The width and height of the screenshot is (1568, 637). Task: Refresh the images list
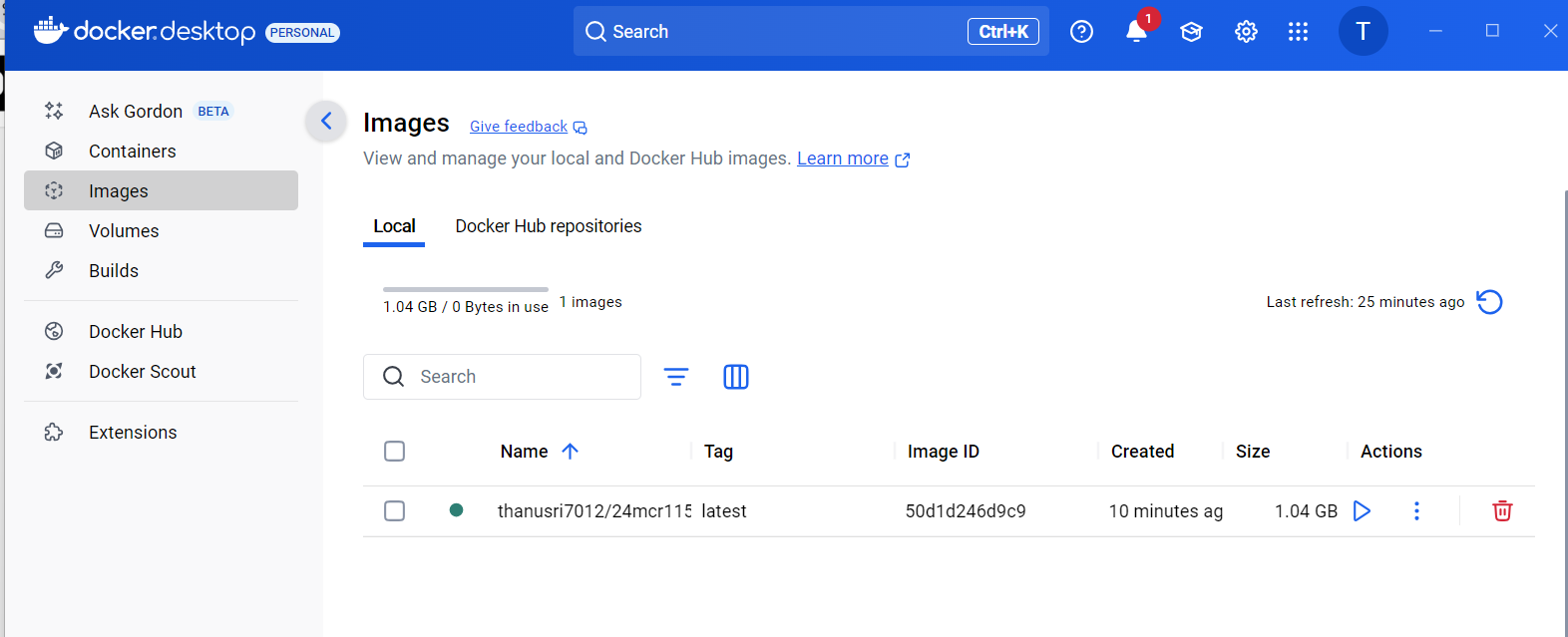[1489, 302]
